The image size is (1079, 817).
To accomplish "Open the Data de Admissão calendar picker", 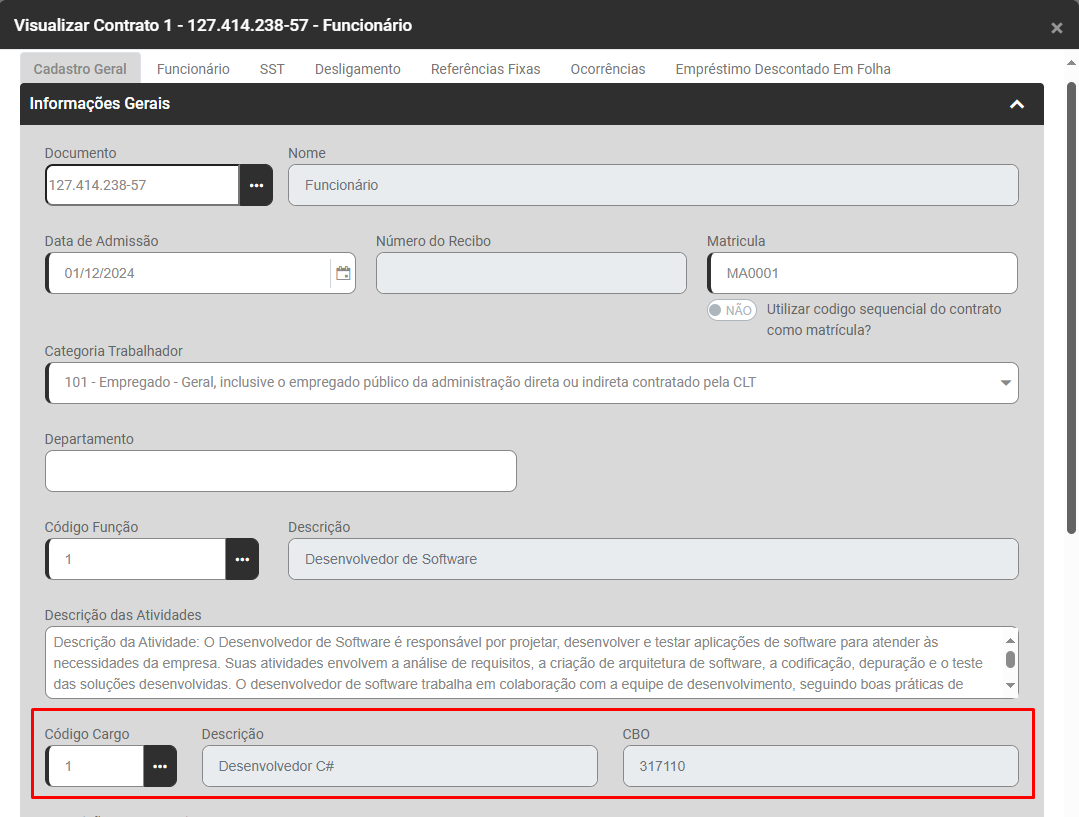I will pos(343,273).
